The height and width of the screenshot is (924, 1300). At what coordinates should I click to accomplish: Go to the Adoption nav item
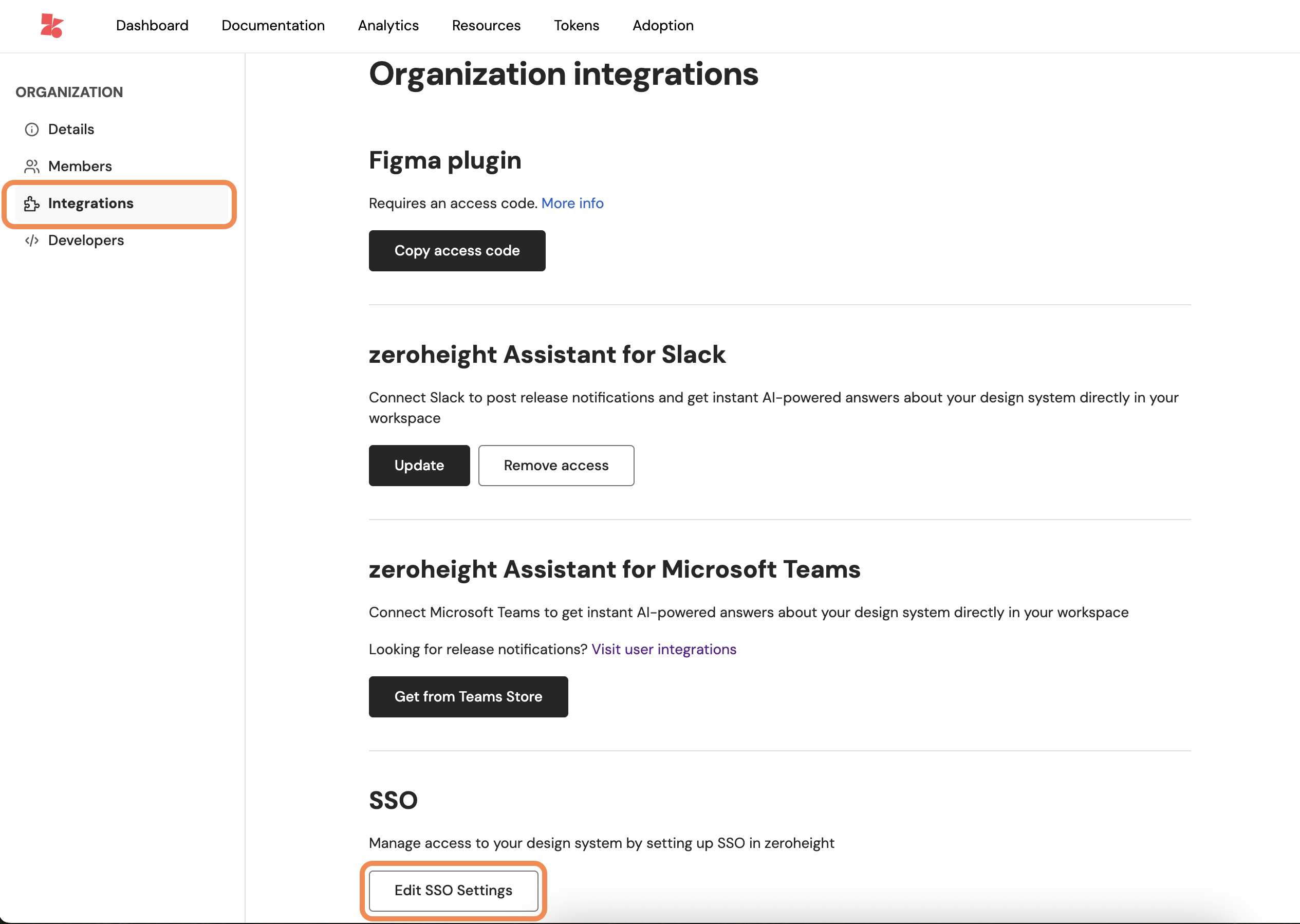click(x=663, y=26)
